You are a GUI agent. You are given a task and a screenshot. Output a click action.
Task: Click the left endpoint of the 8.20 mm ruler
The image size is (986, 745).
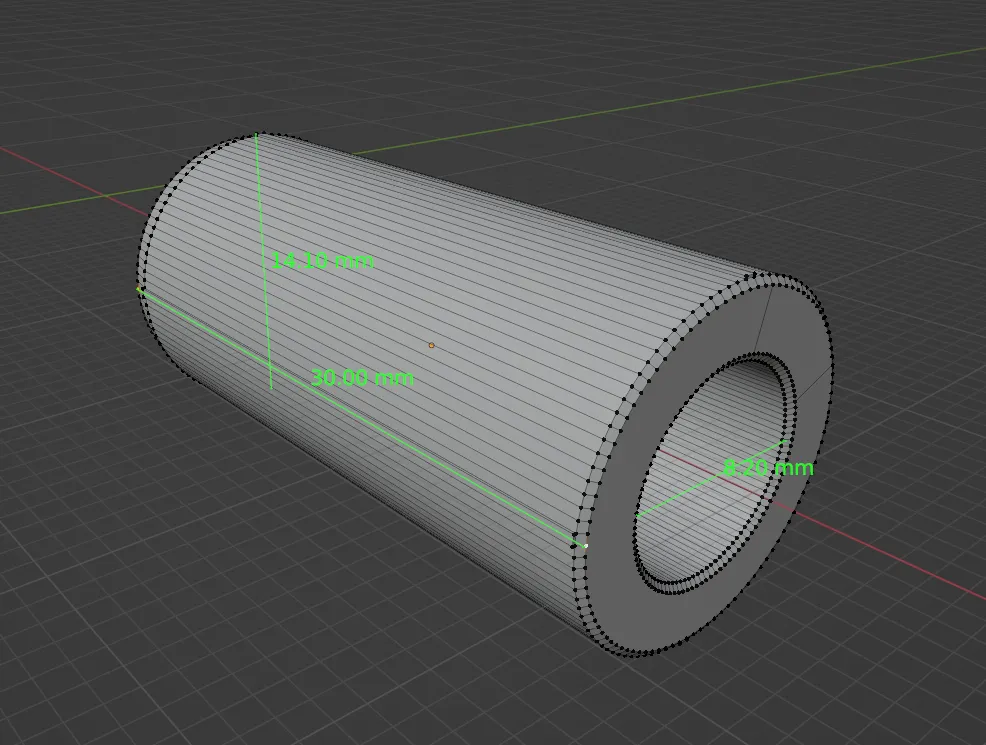636,517
